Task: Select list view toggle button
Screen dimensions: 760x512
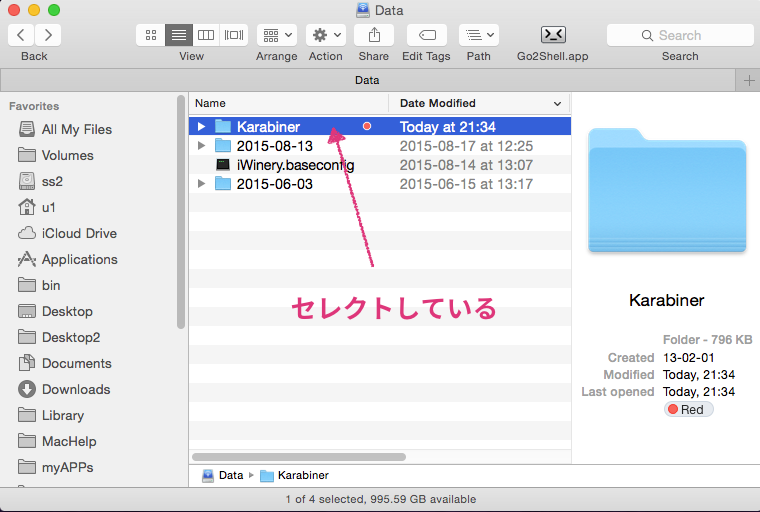Action: pos(179,35)
